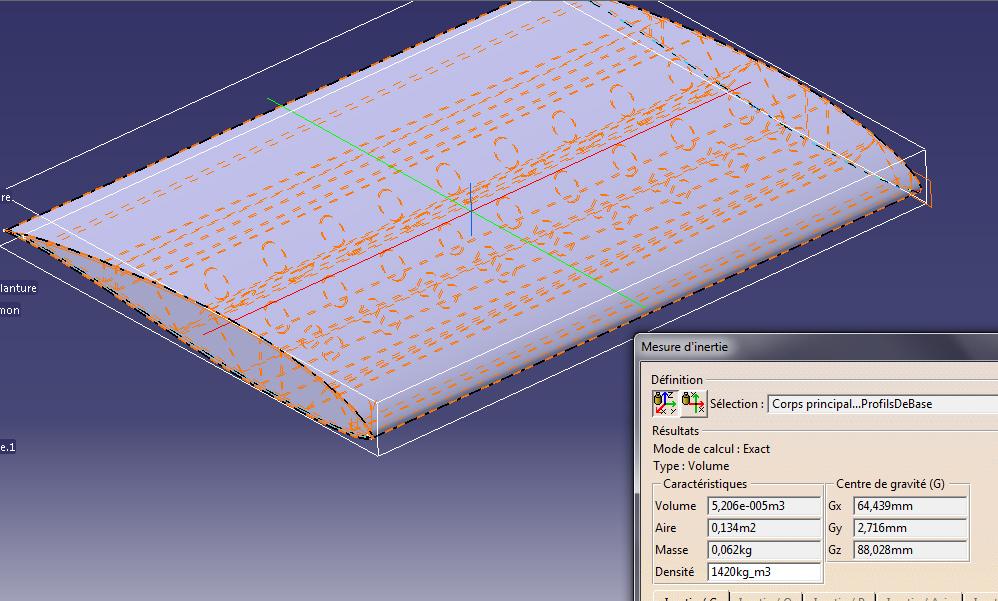Screen dimensions: 998x601
Task: Click the Gz value 88,028mm
Action: (x=910, y=549)
